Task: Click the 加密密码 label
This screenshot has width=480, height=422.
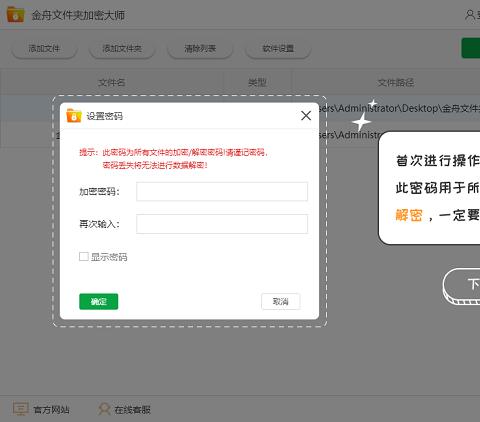Action: point(99,192)
